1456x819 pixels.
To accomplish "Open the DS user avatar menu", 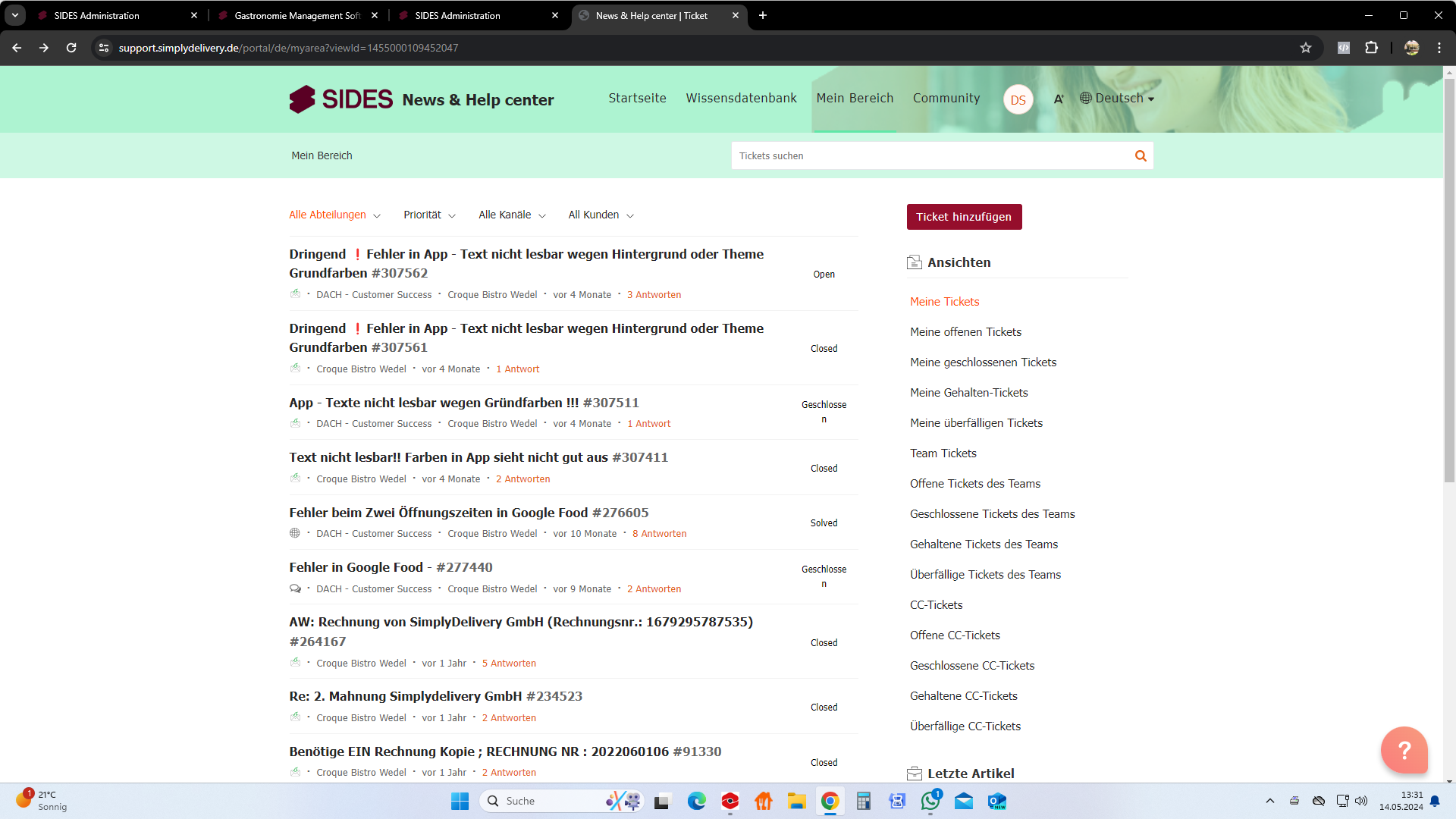I will pyautogui.click(x=1018, y=99).
